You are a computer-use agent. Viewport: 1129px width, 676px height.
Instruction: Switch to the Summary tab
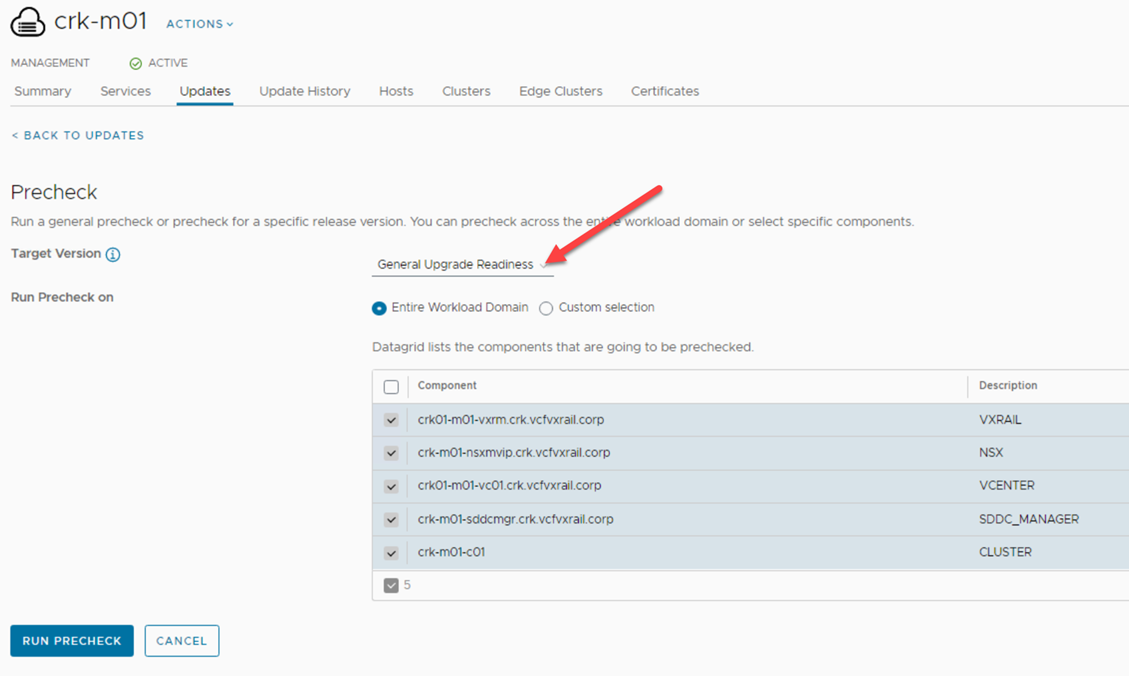point(43,91)
